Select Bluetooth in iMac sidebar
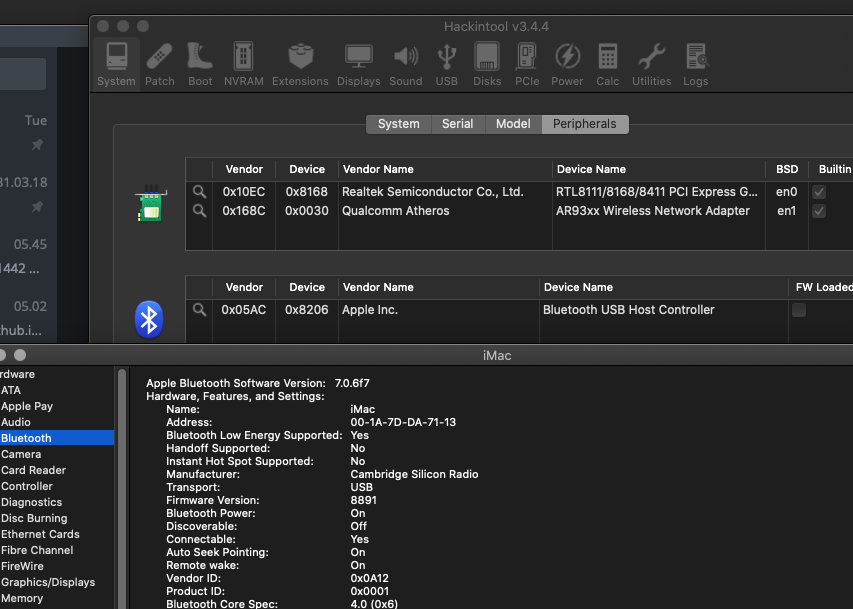The height and width of the screenshot is (609, 853). coord(57,438)
